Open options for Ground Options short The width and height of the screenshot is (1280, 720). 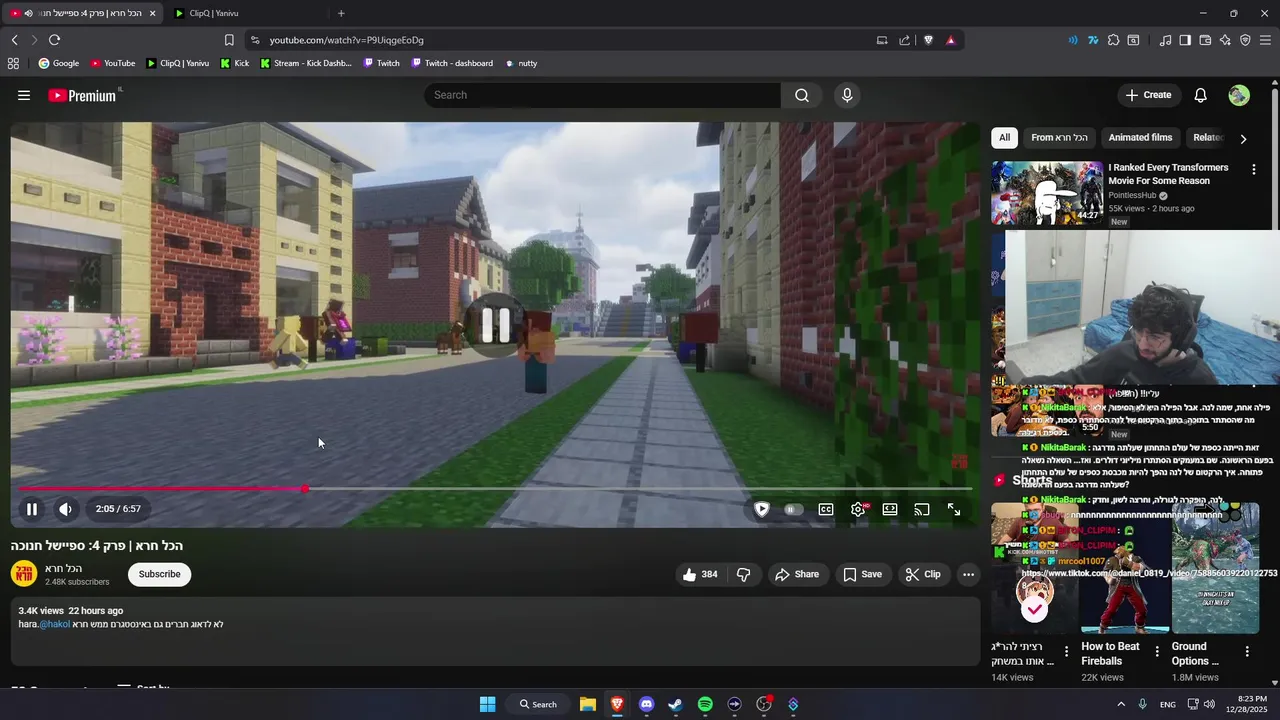[x=1247, y=651]
